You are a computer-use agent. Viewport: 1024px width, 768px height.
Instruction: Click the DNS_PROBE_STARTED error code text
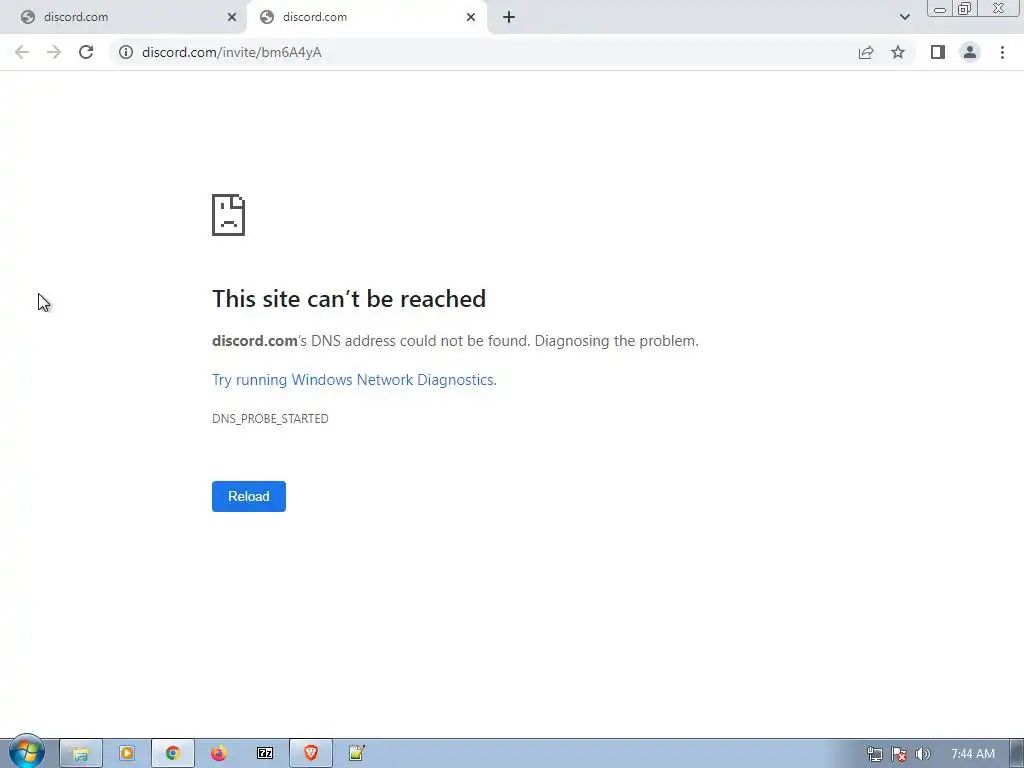(270, 419)
